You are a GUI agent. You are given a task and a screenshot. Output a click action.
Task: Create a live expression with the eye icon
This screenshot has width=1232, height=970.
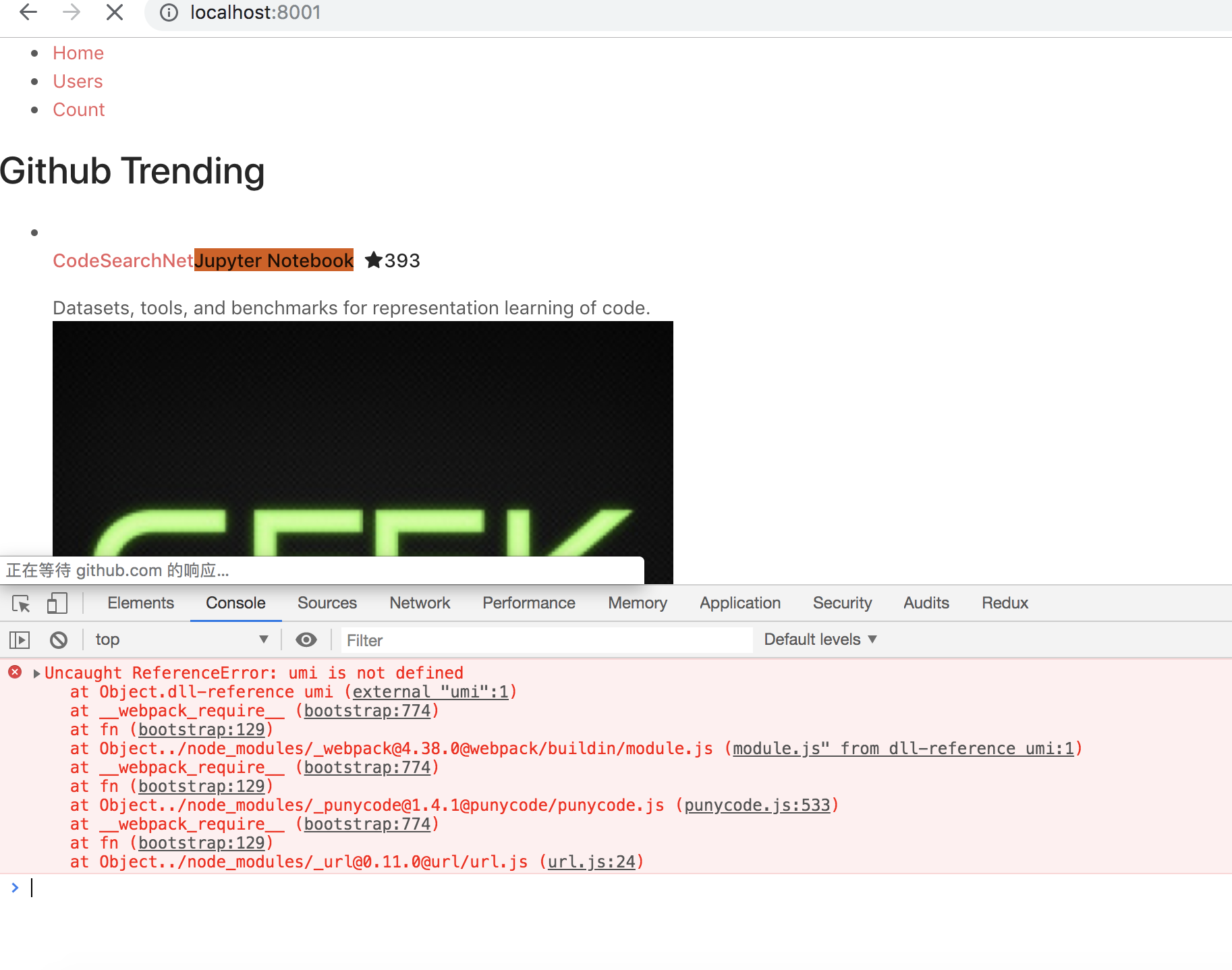pyautogui.click(x=306, y=639)
